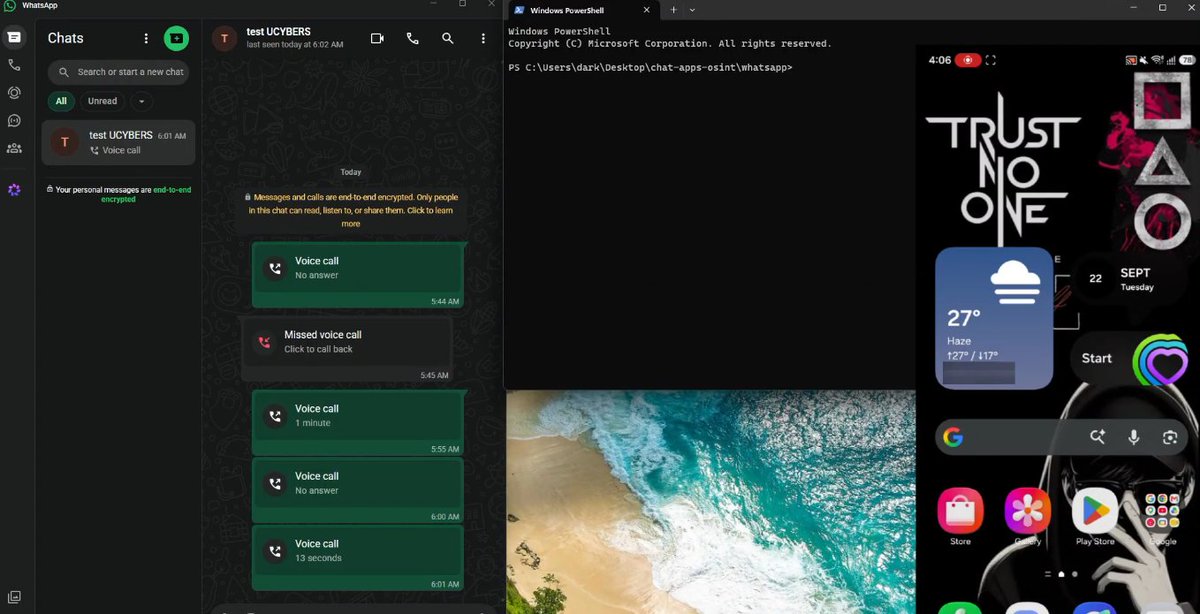
Task: Tap the microphone voice search icon
Action: click(1134, 437)
